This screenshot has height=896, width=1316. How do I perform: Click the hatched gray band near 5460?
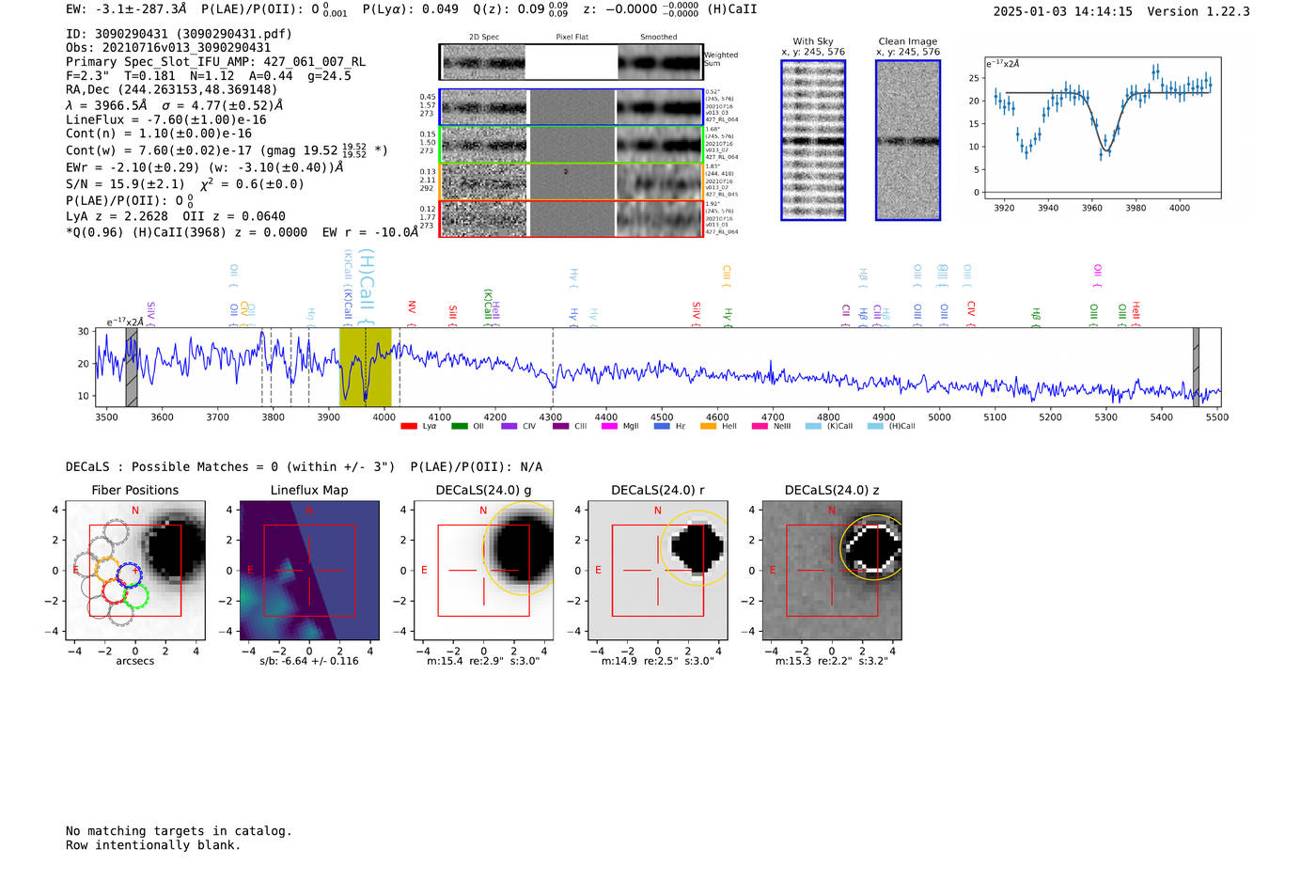(x=1196, y=367)
